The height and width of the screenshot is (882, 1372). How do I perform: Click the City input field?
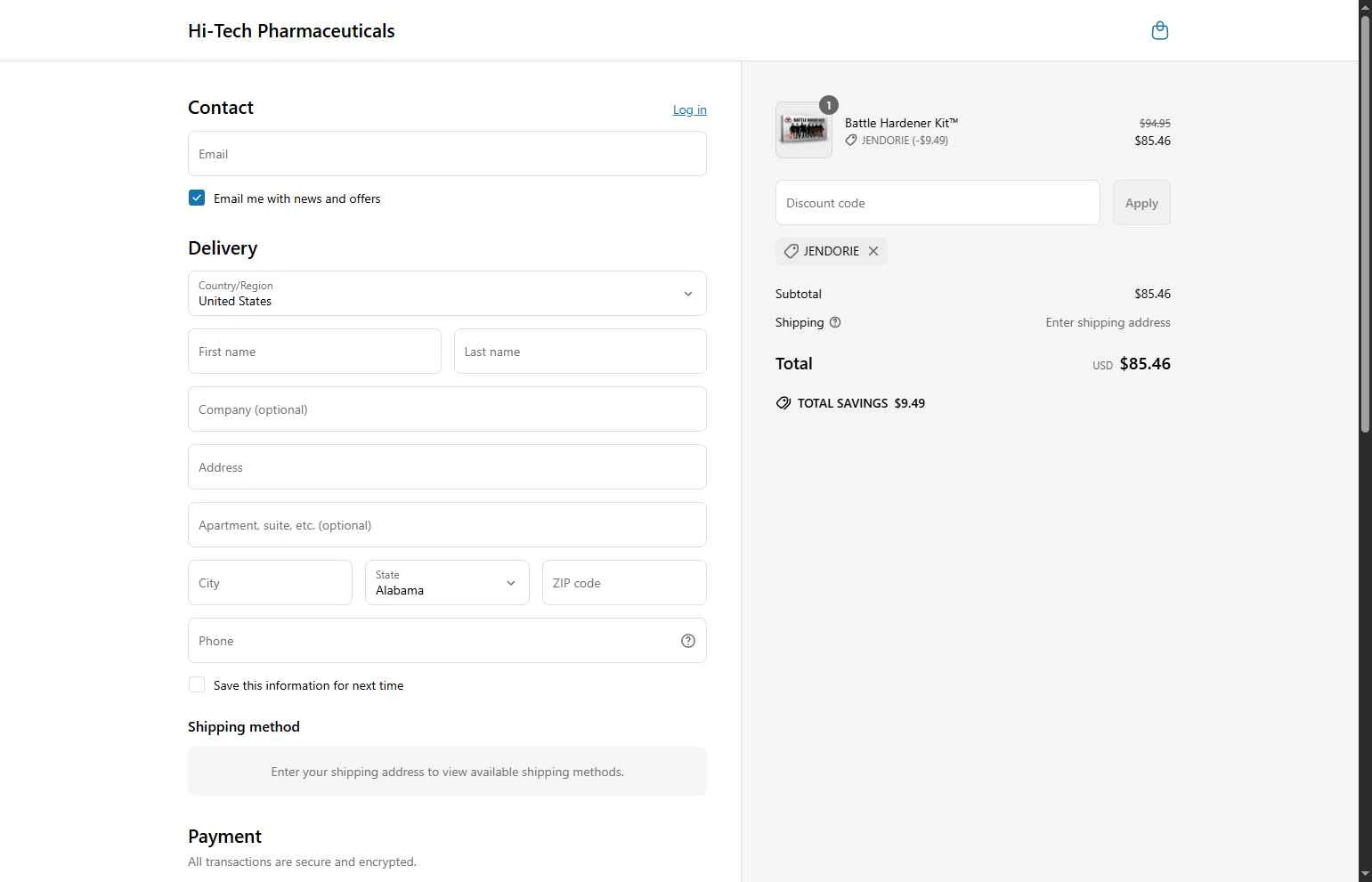(x=270, y=583)
